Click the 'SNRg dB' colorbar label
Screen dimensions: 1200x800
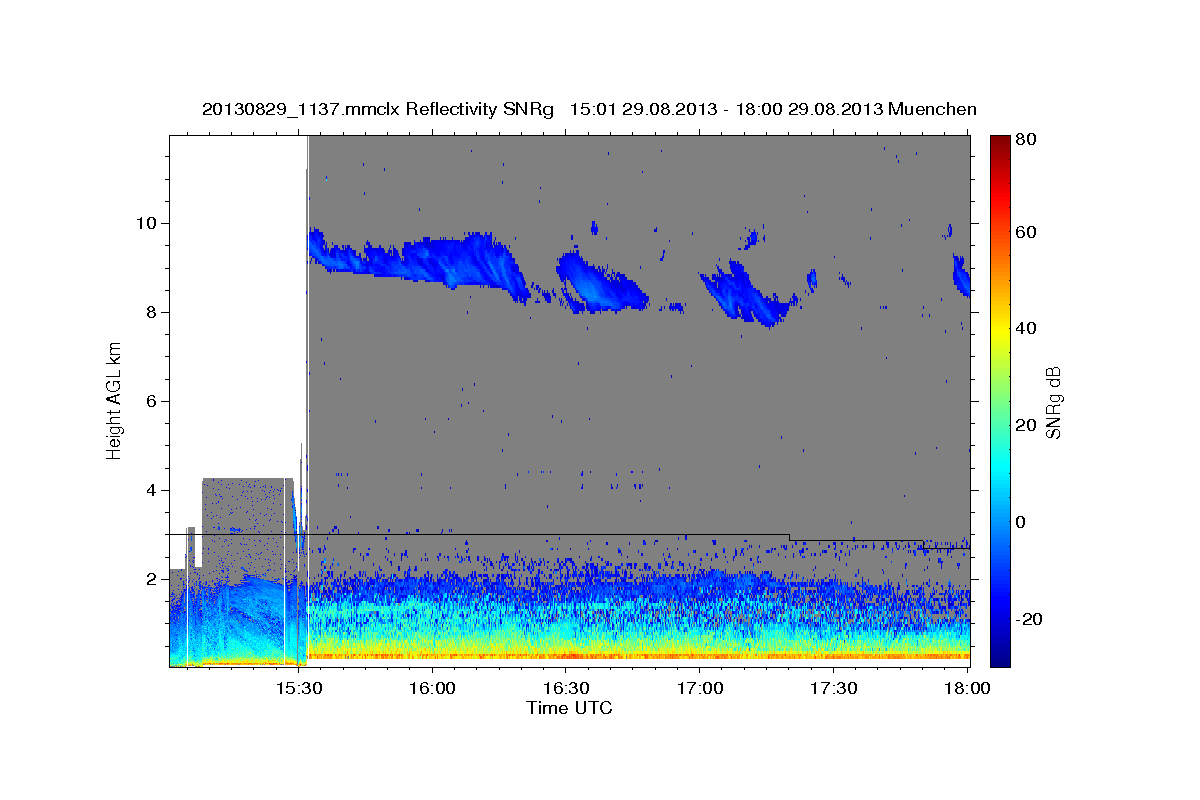[x=1053, y=403]
